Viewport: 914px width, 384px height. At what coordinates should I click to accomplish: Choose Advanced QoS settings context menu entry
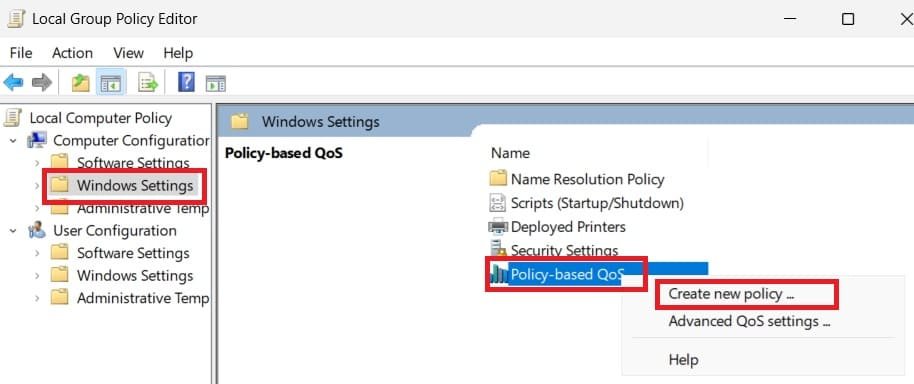pyautogui.click(x=749, y=321)
